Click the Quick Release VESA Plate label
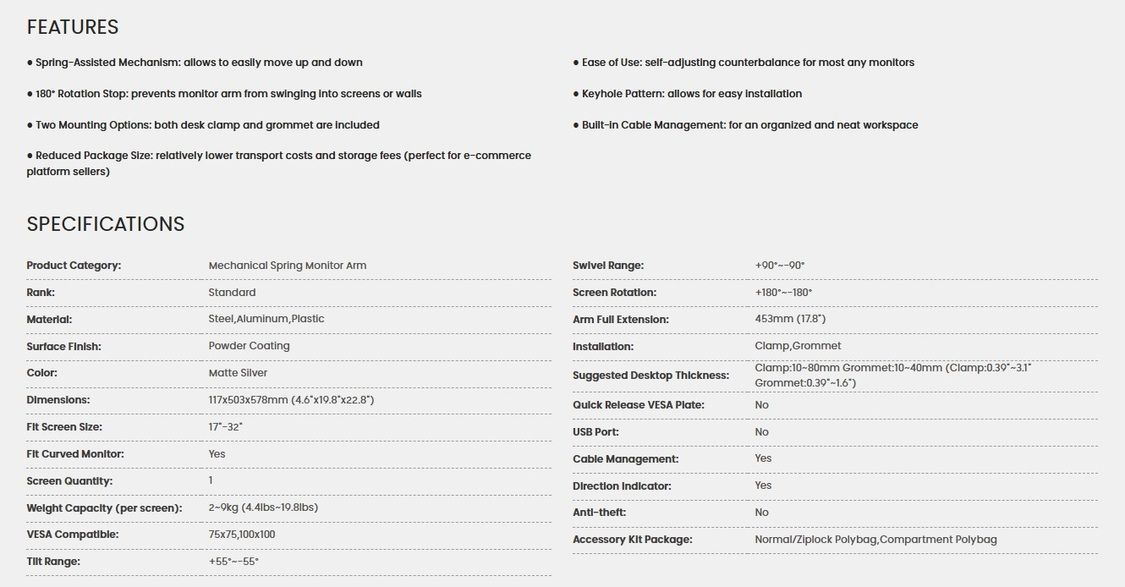The width and height of the screenshot is (1125, 587). [638, 405]
